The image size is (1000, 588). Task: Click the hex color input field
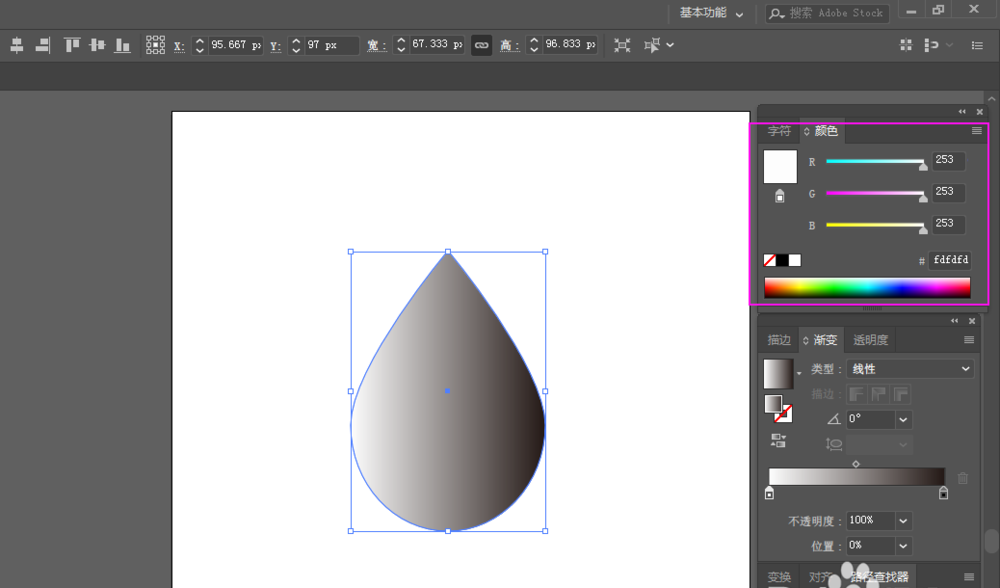[x=949, y=260]
